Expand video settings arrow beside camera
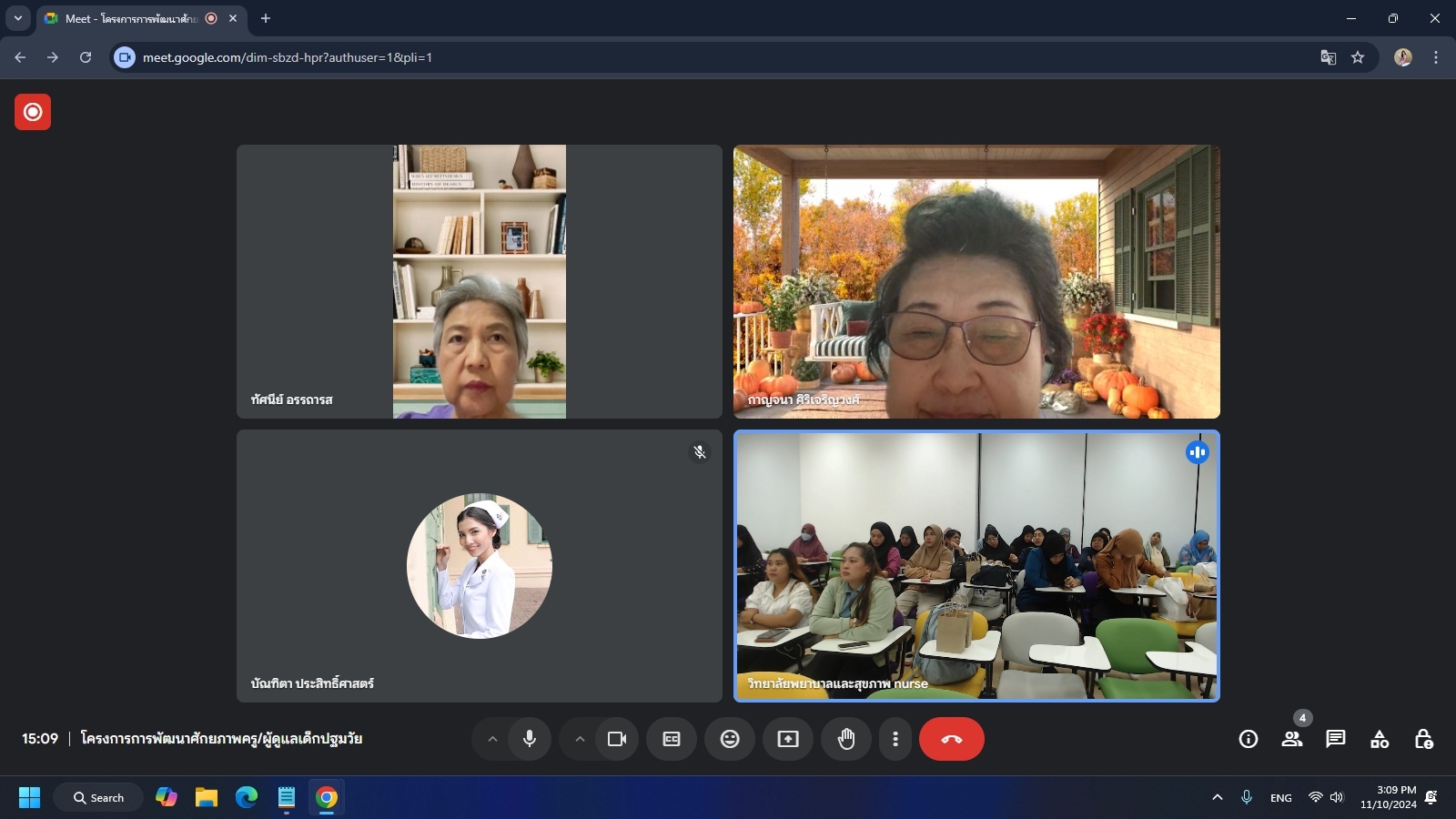Screen dimensions: 1456x819 (x=580, y=739)
